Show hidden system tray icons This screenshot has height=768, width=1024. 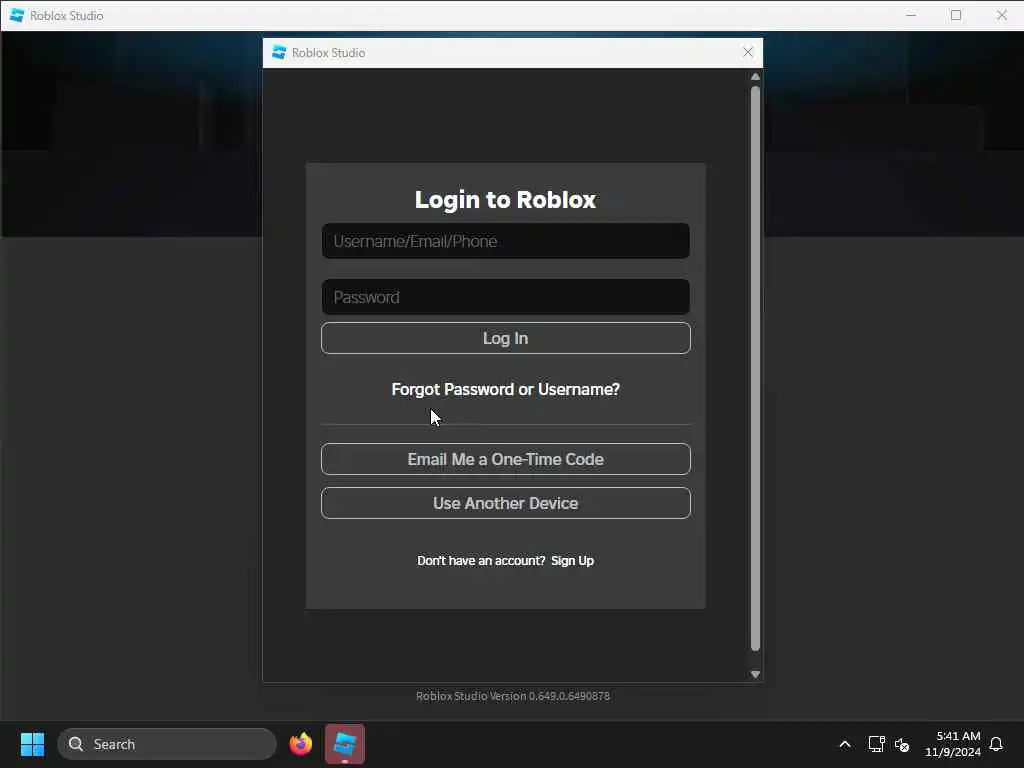click(844, 744)
